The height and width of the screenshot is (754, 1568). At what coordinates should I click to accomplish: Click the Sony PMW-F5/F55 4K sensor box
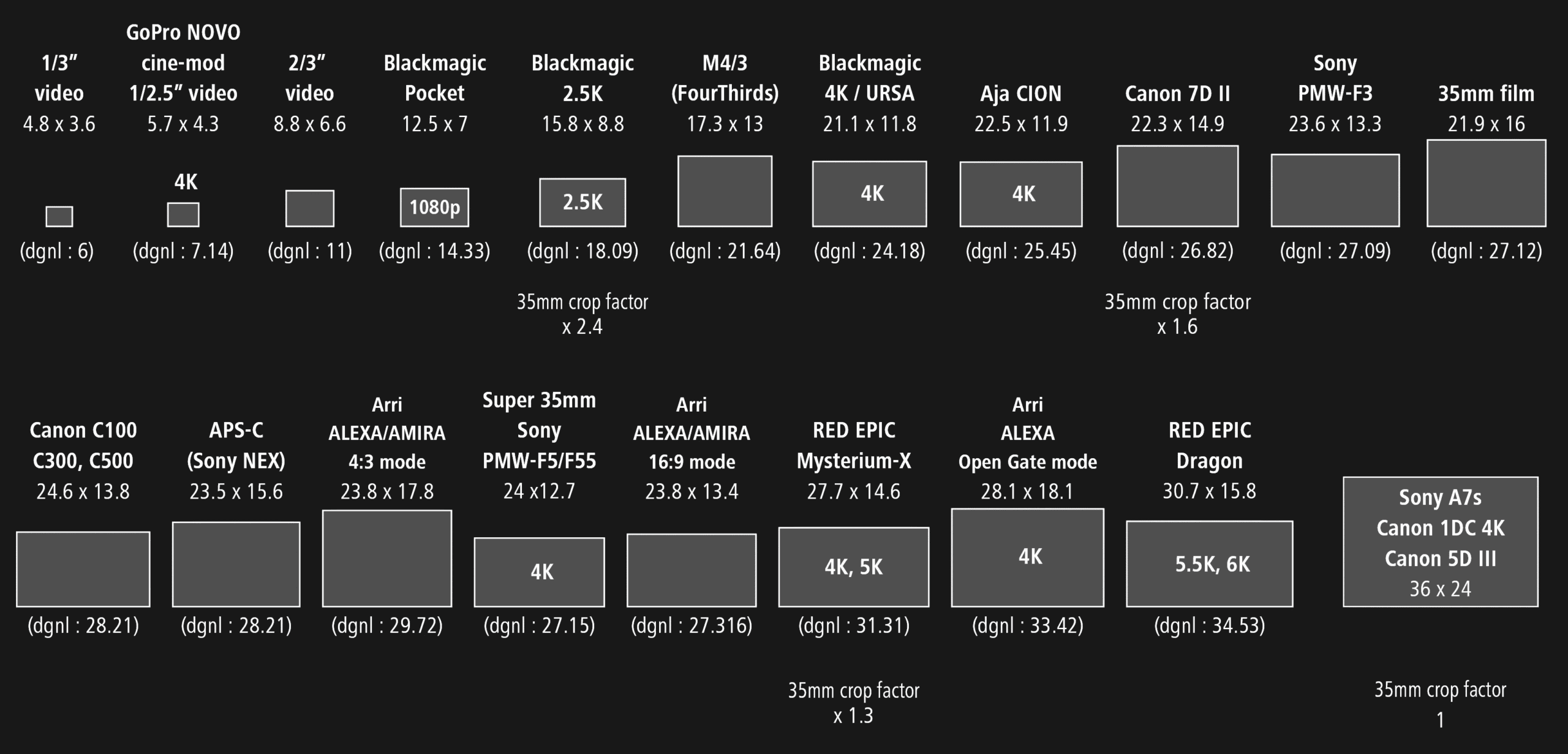(540, 572)
